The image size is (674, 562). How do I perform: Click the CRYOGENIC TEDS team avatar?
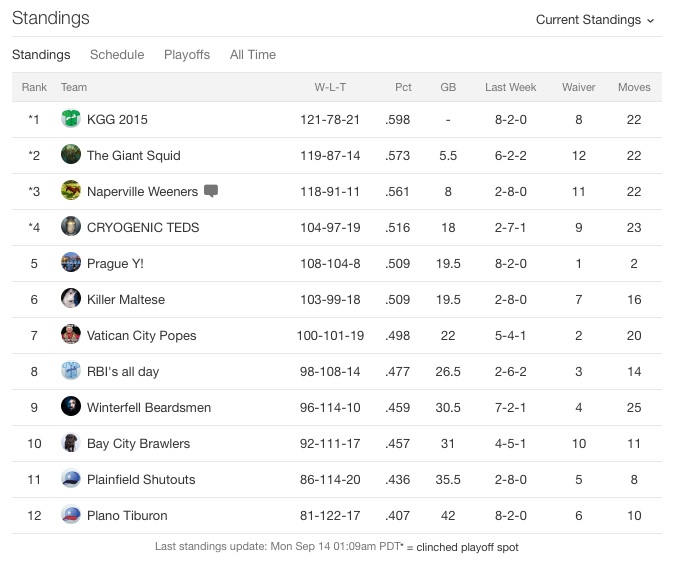click(71, 227)
